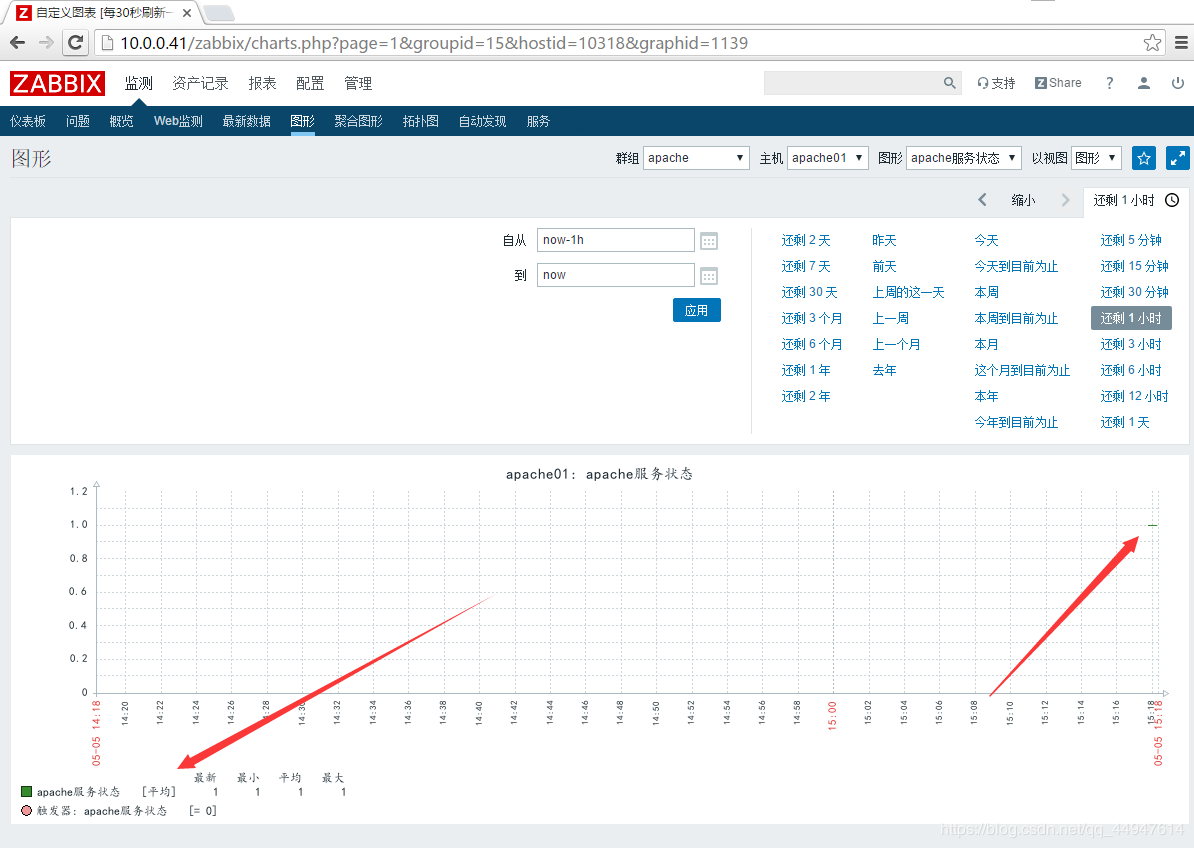Open the 主机 apache01 dropdown
1194x848 pixels.
tap(828, 158)
